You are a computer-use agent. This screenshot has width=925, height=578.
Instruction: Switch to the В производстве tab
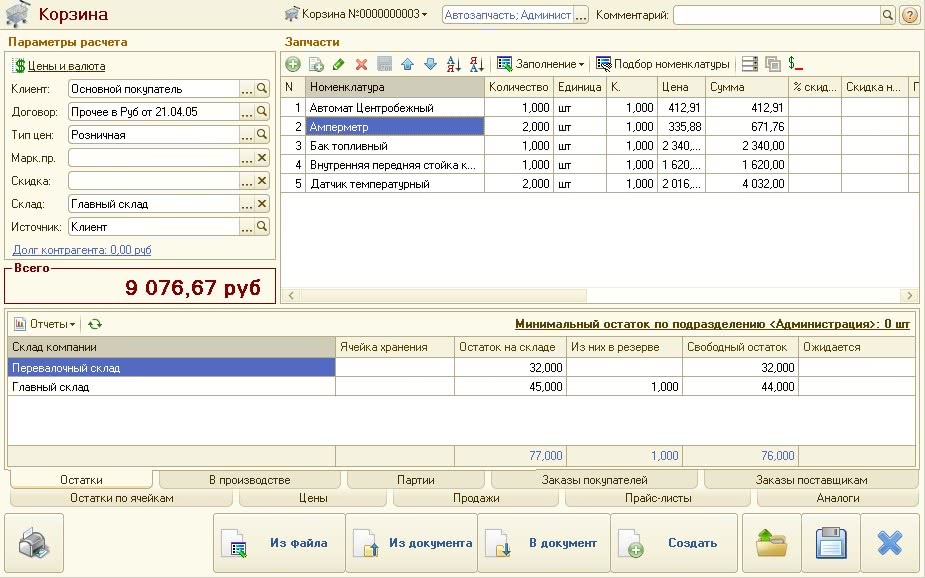pyautogui.click(x=250, y=480)
